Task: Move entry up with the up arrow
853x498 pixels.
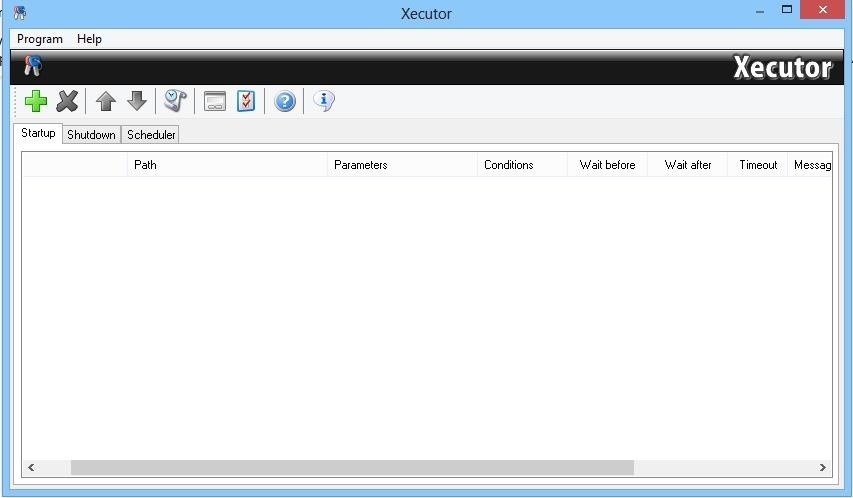Action: pos(106,101)
